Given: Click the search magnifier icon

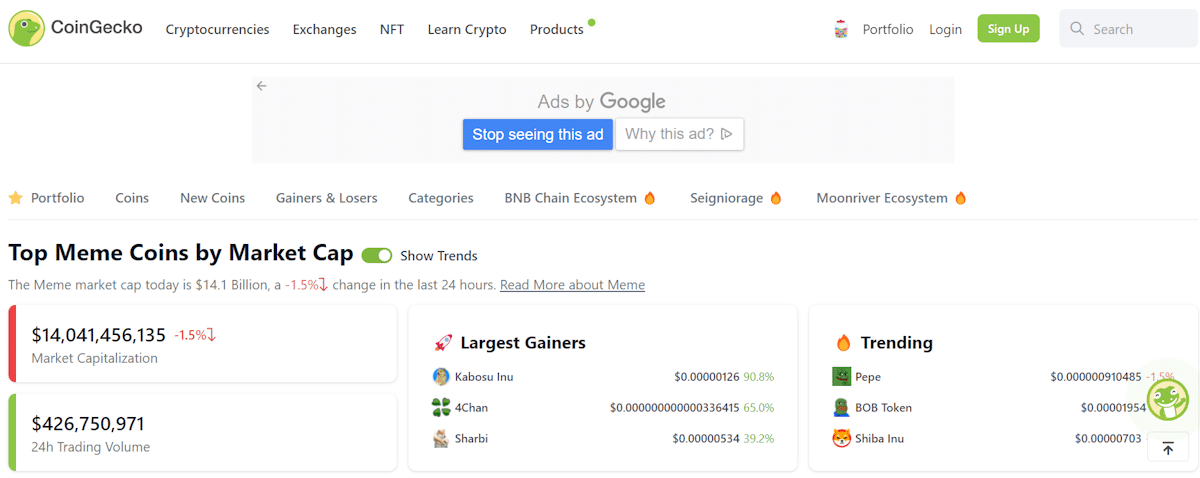Looking at the screenshot, I should (x=1077, y=29).
